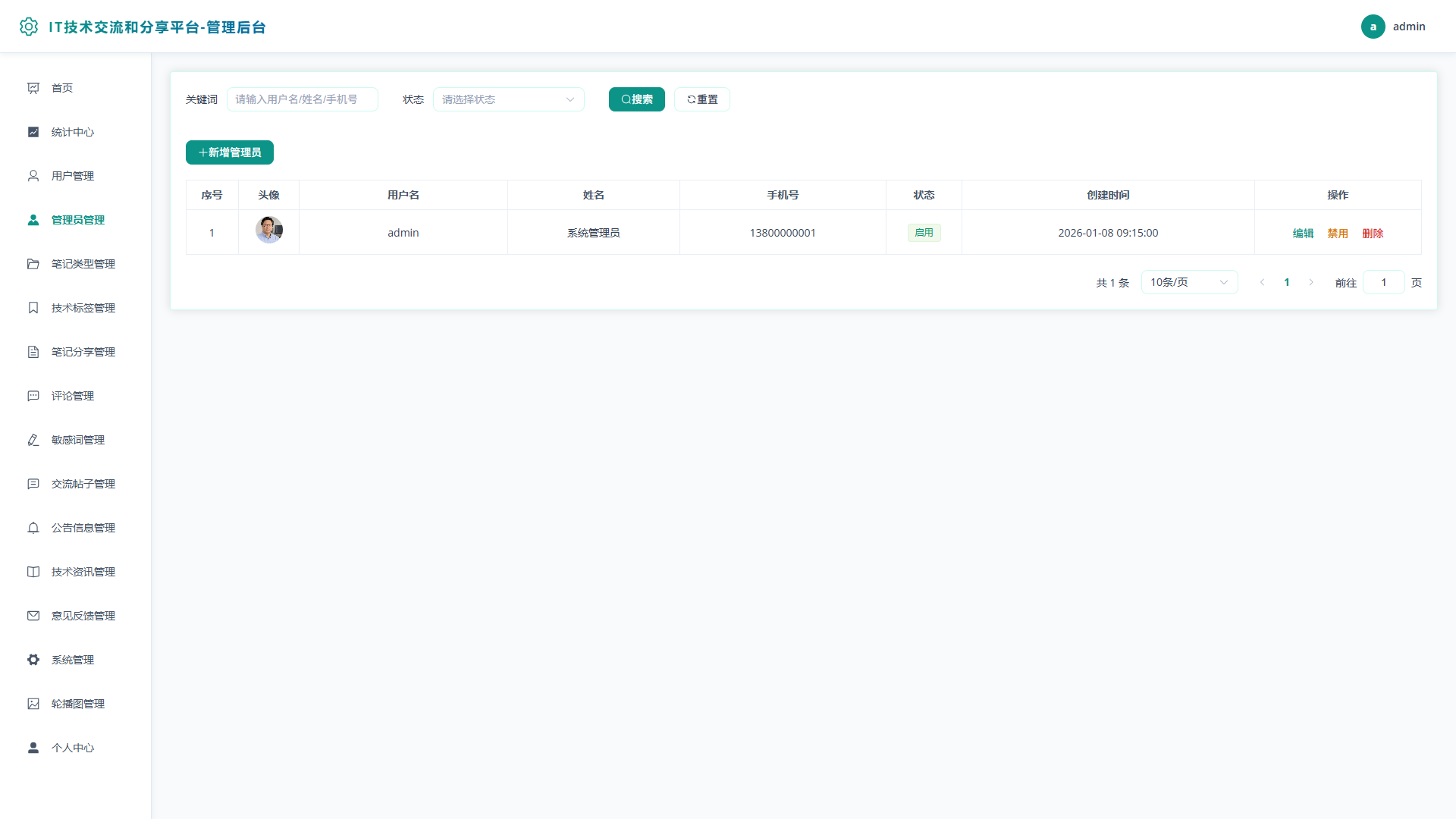This screenshot has height=819, width=1456.
Task: Click the 用户管理 user icon
Action: (33, 176)
